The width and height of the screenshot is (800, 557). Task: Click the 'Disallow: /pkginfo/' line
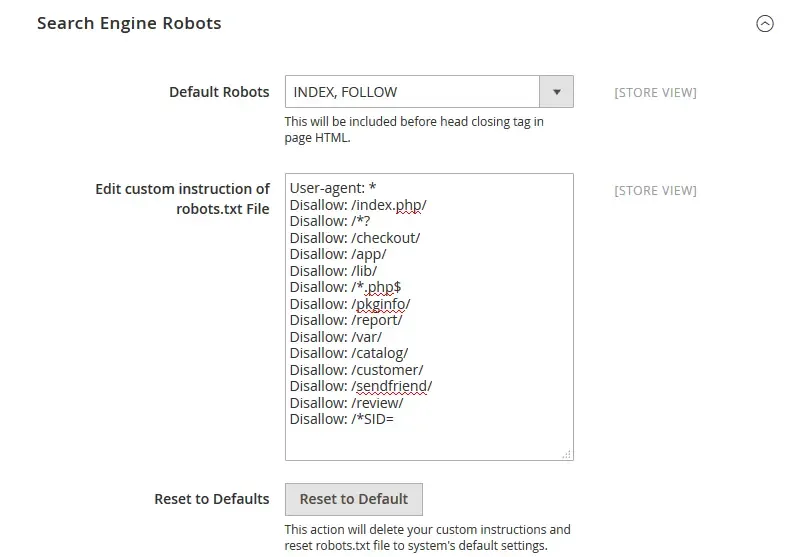tap(350, 304)
